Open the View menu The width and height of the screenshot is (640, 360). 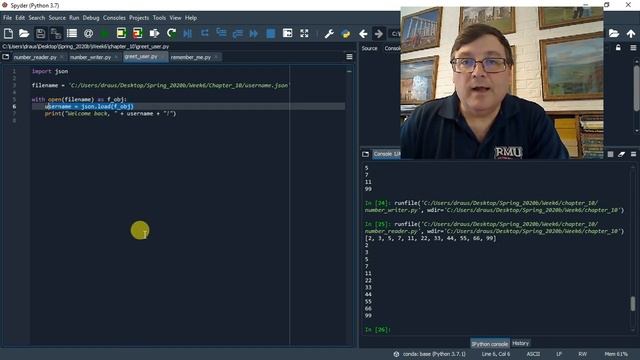(176, 18)
